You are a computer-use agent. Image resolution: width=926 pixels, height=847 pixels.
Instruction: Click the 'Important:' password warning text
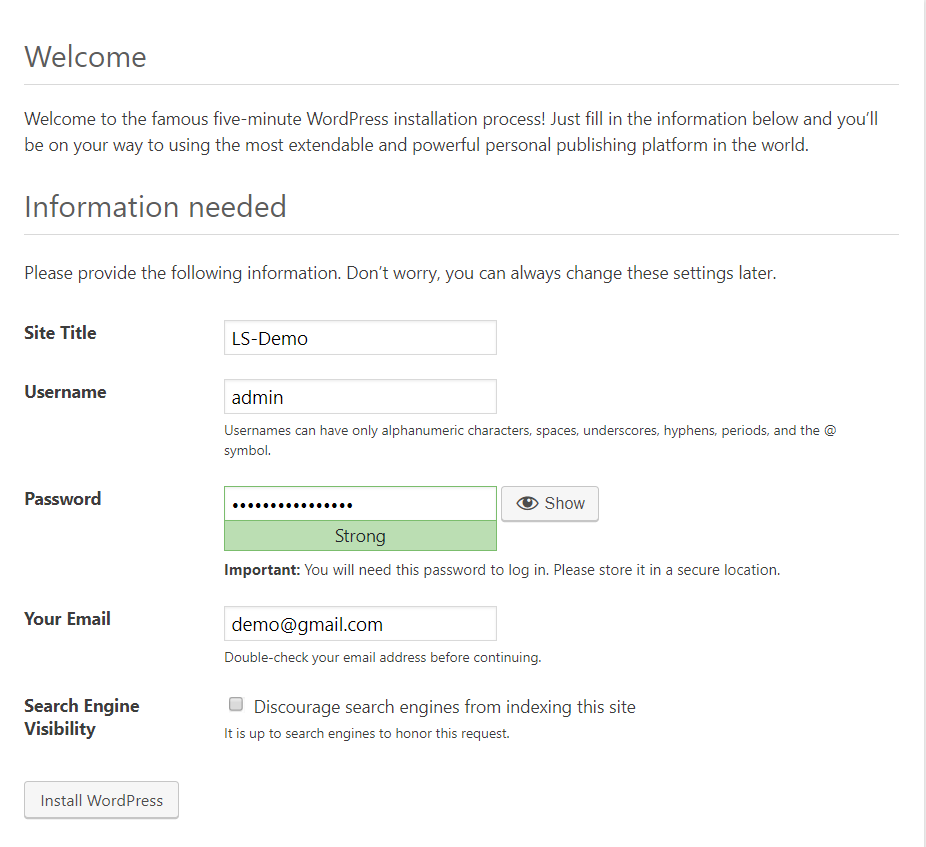502,570
